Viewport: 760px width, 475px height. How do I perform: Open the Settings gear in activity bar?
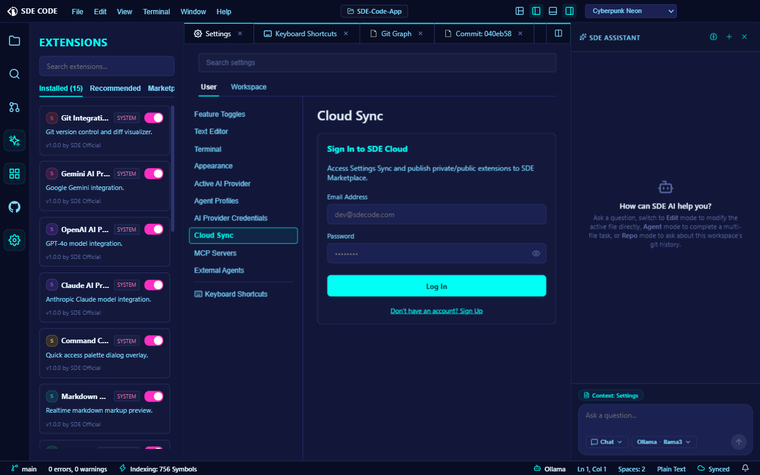point(15,240)
